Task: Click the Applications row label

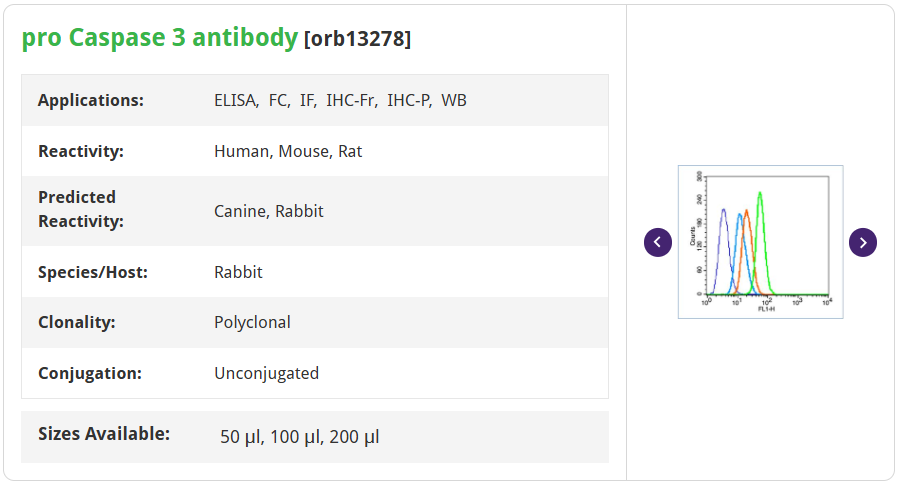Action: (91, 100)
